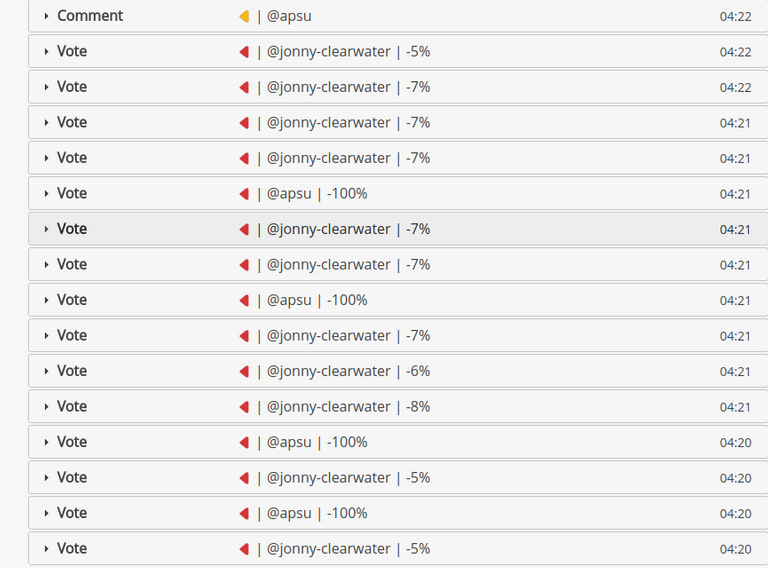Screen dimensions: 768x568
Task: Select red icon on -7% vote at 04:22
Action: point(244,87)
